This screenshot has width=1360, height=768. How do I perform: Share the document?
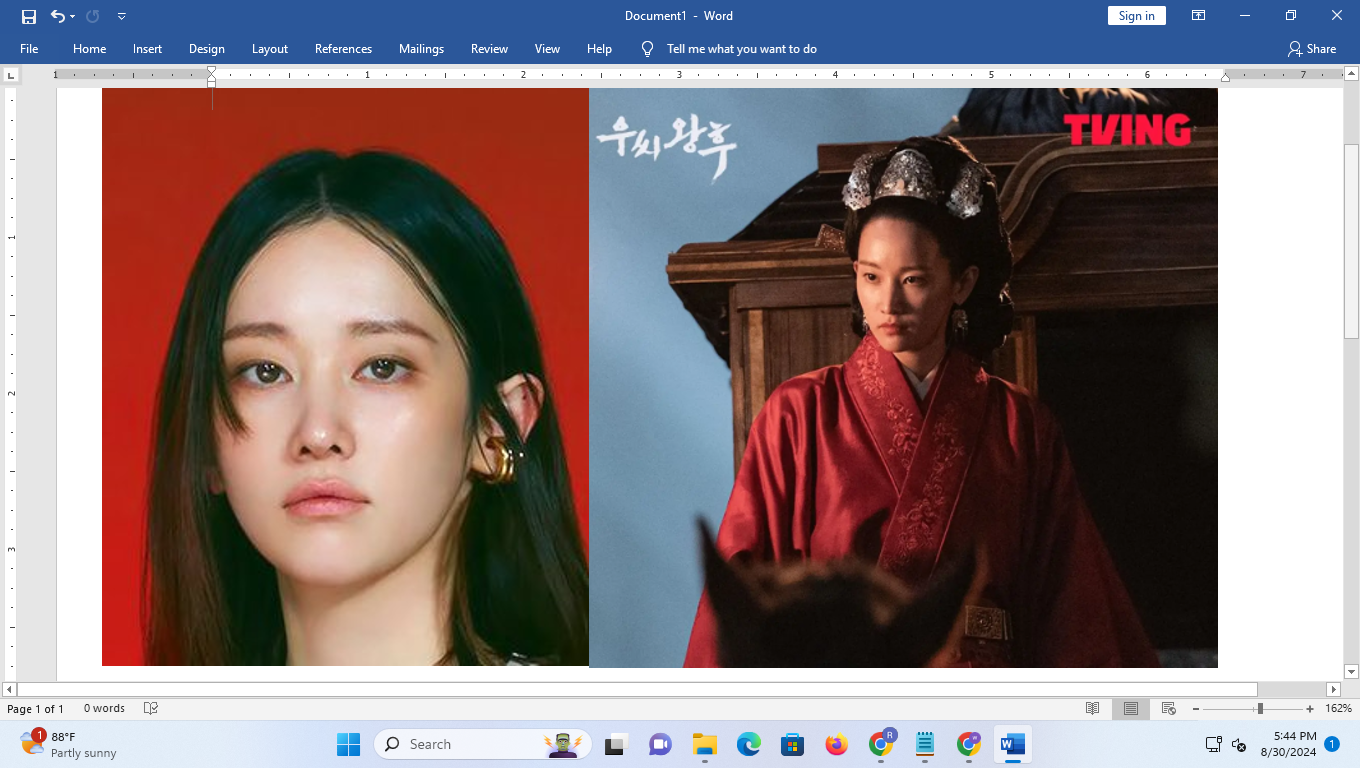pyautogui.click(x=1312, y=49)
